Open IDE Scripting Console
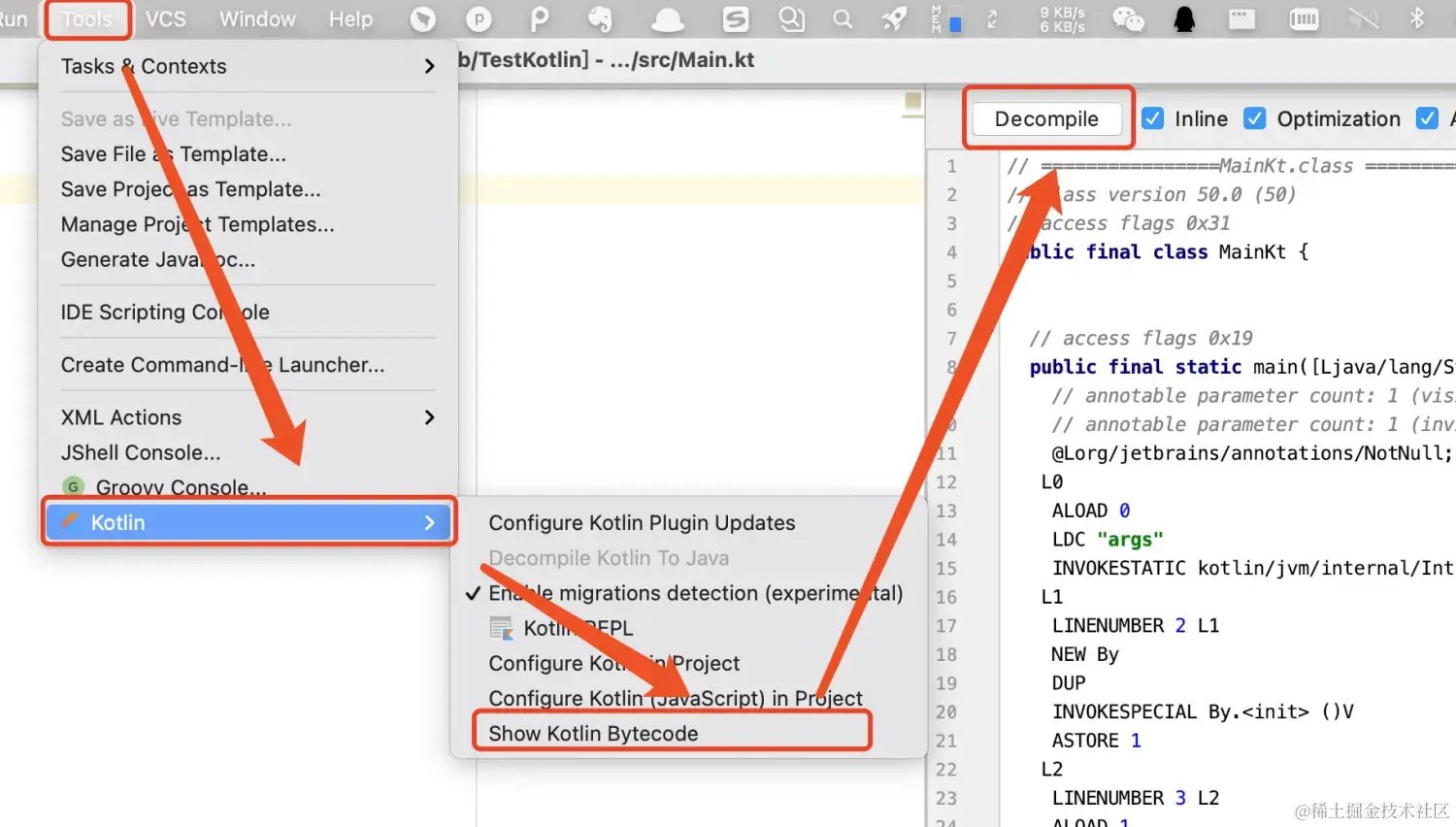 pos(165,313)
